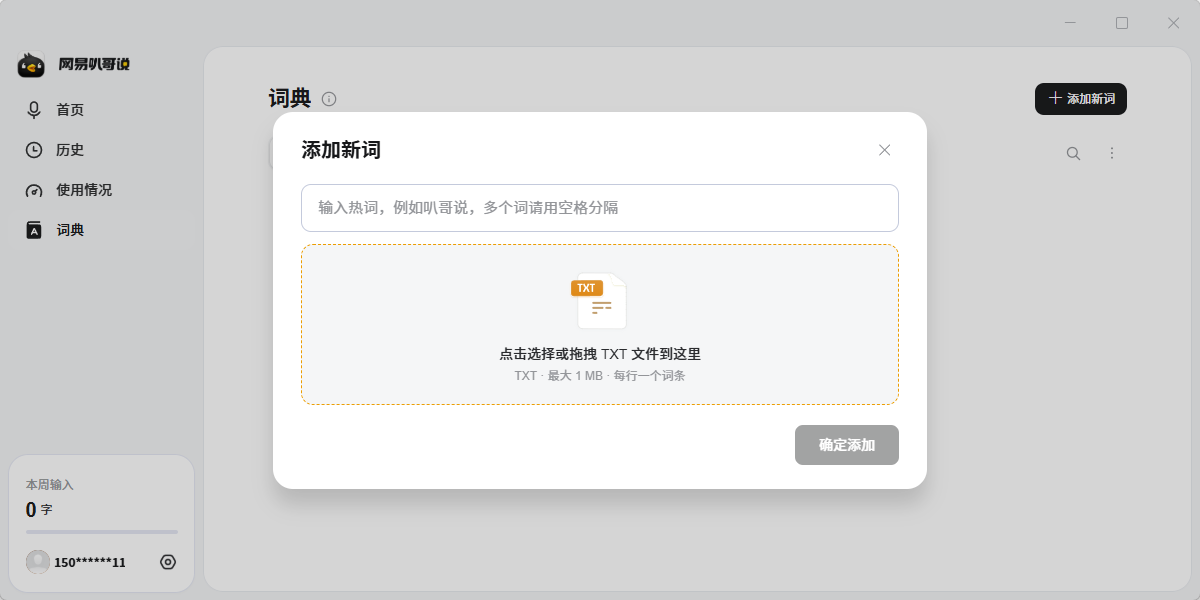
Task: Click the 添加新词 dialog title
Action: point(341,150)
